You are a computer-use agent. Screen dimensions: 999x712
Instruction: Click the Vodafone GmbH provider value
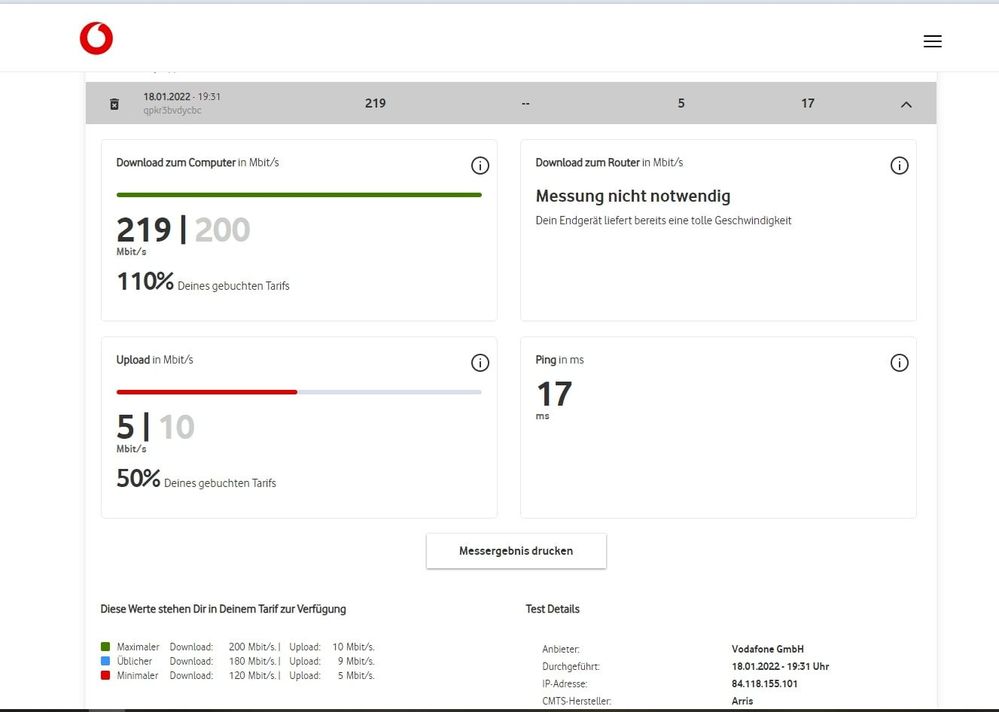(x=767, y=649)
